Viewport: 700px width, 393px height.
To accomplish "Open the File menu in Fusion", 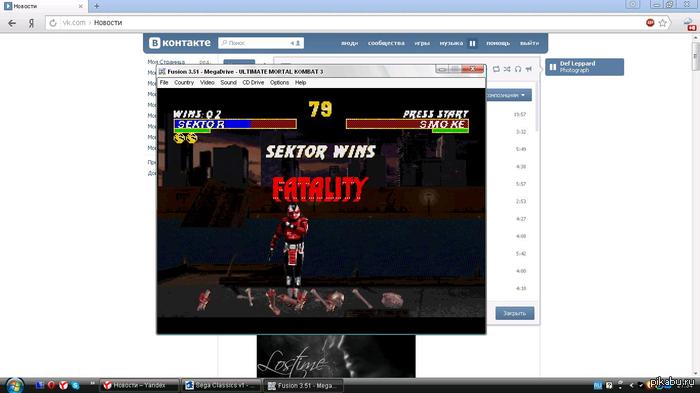I will pyautogui.click(x=164, y=83).
